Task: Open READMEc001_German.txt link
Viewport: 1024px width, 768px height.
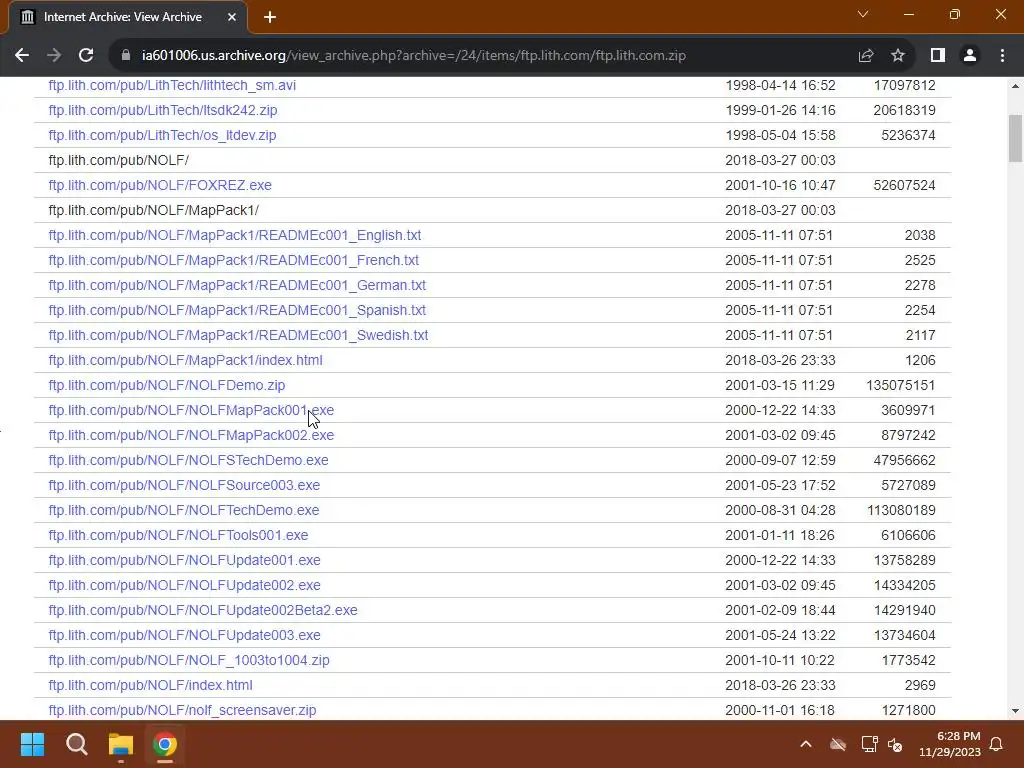Action: [237, 285]
